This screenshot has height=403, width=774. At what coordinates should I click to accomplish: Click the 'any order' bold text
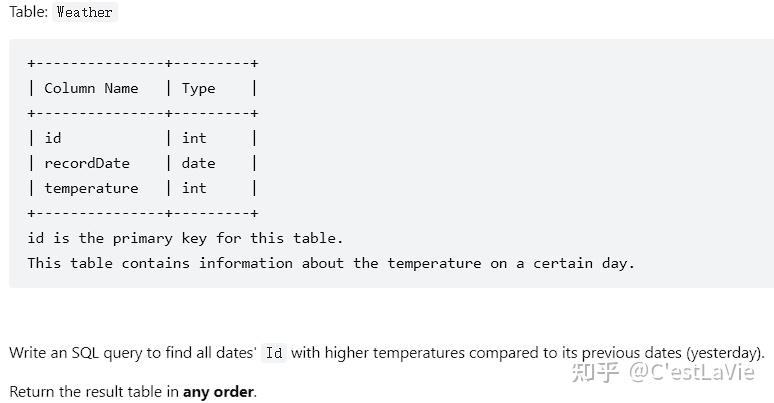pos(219,392)
